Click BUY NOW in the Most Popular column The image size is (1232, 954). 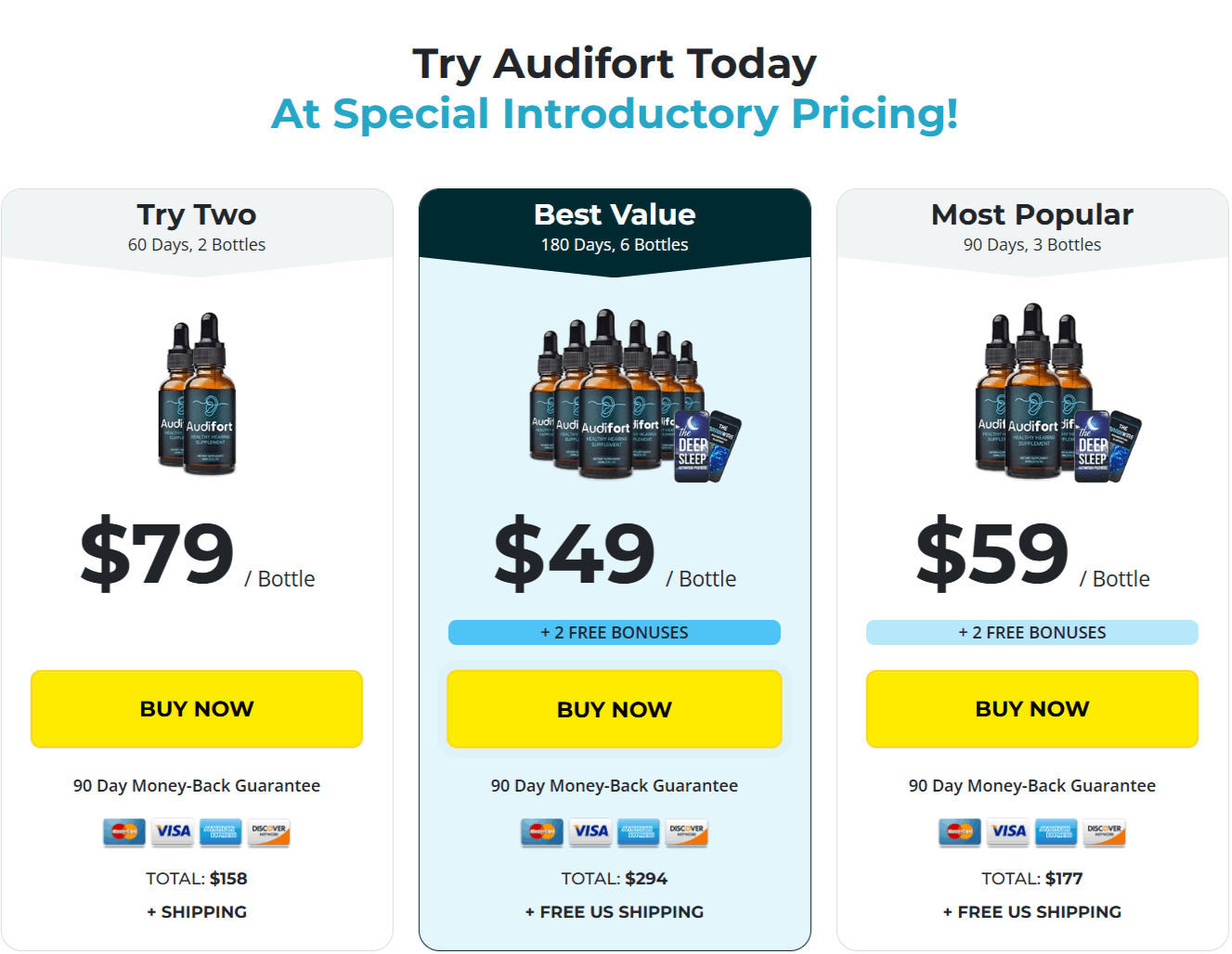click(x=1031, y=708)
